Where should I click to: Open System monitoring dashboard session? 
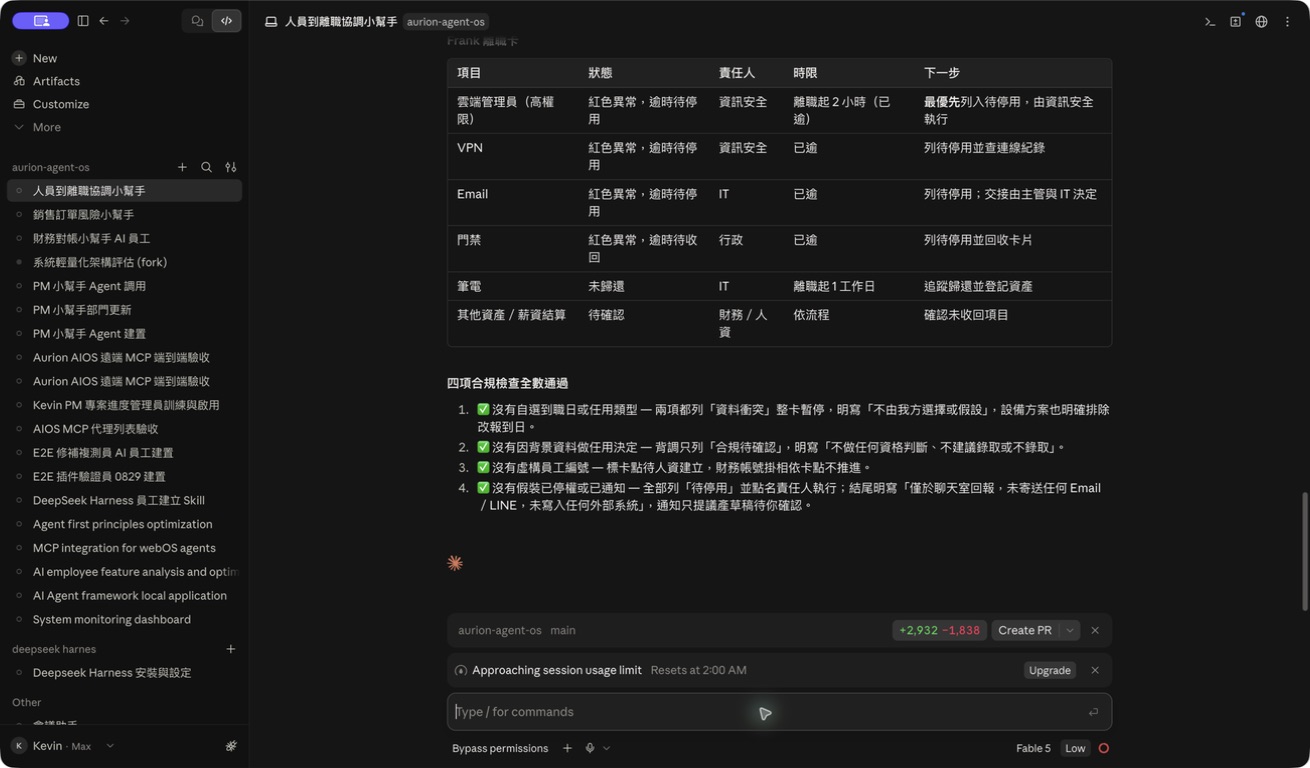pyautogui.click(x=124, y=619)
